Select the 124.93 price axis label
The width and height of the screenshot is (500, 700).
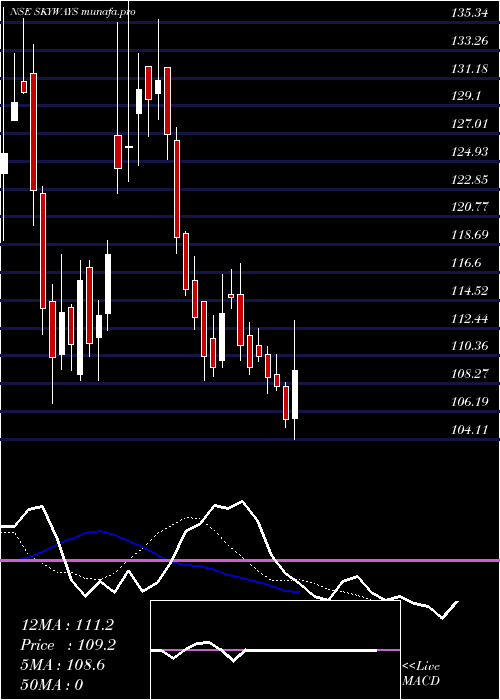[469, 152]
